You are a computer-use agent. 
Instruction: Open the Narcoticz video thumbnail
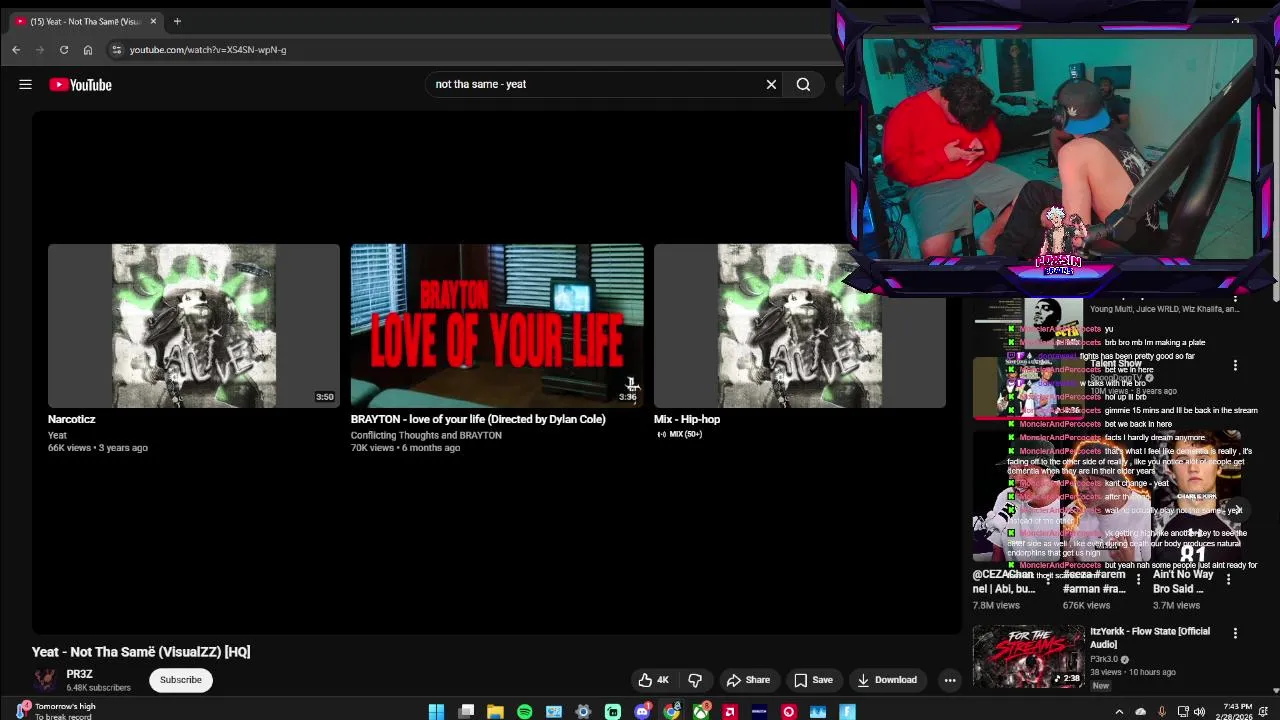click(194, 326)
